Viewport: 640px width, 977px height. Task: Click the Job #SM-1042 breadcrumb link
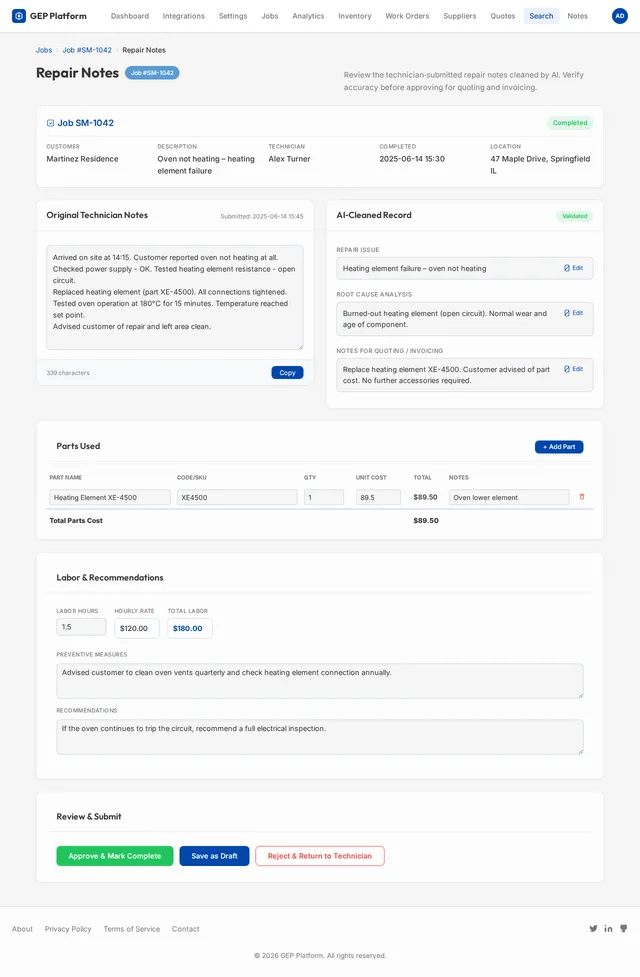[87, 50]
